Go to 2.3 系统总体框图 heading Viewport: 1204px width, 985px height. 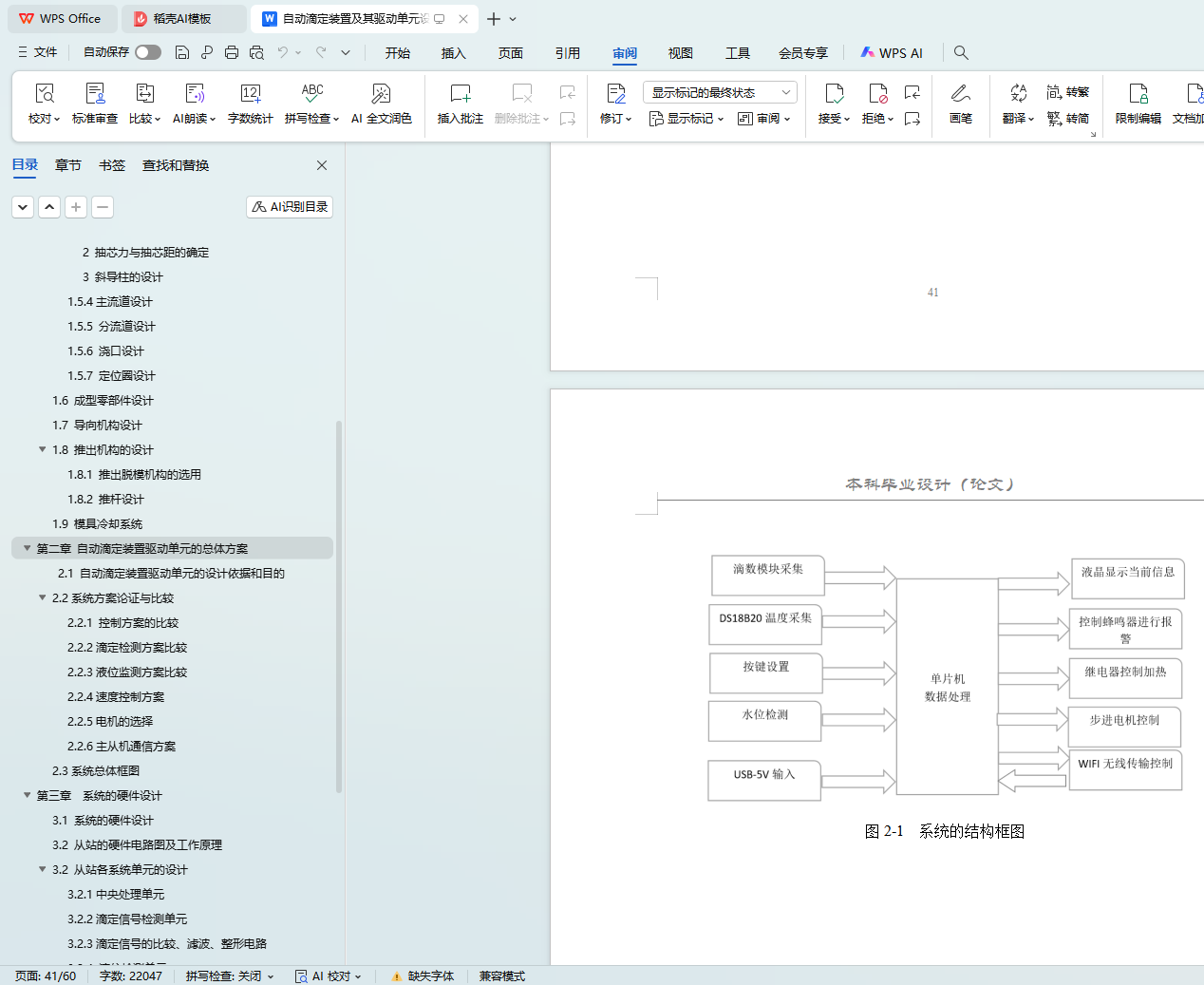pyautogui.click(x=96, y=770)
